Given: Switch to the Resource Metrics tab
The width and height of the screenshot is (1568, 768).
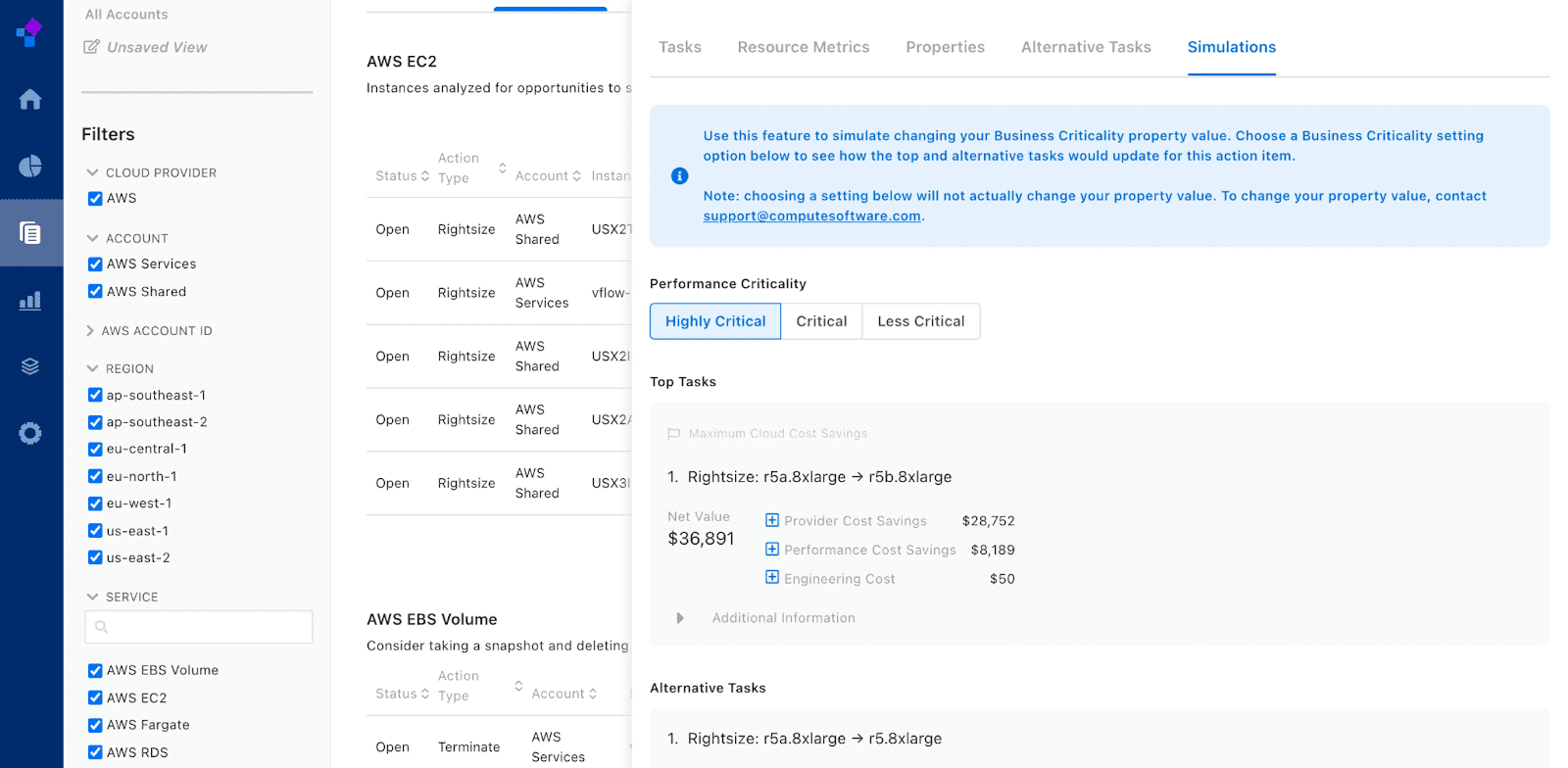Looking at the screenshot, I should (803, 47).
